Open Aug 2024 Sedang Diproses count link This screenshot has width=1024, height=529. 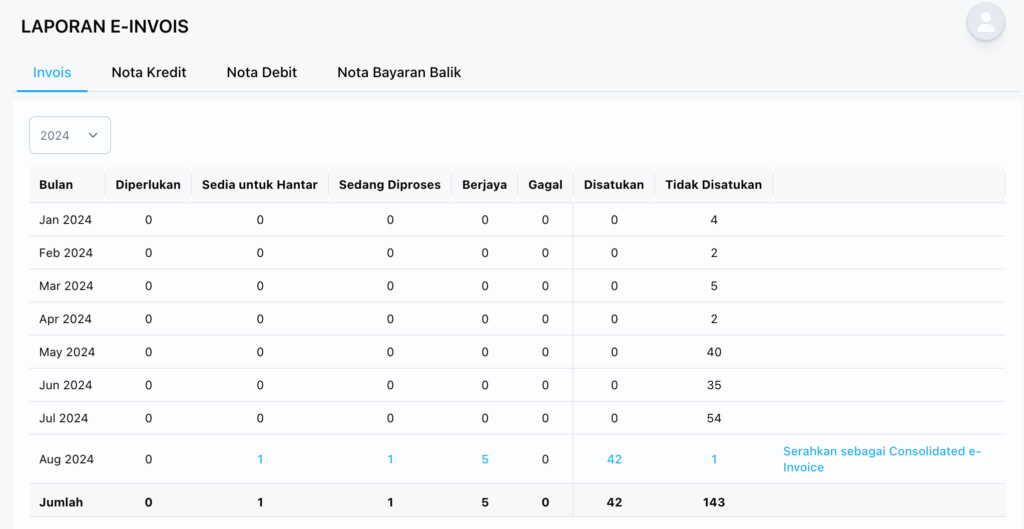390,459
